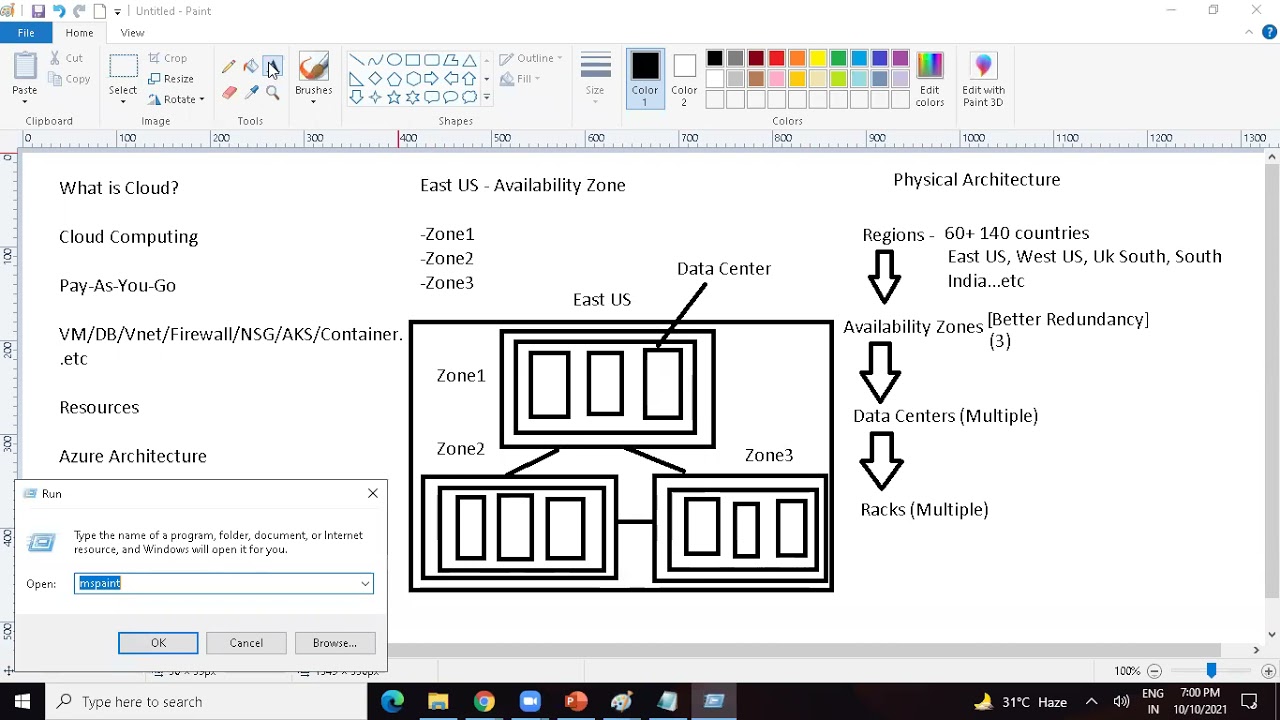The width and height of the screenshot is (1280, 720).
Task: Open the Rotate dropdown
Action: [x=176, y=99]
